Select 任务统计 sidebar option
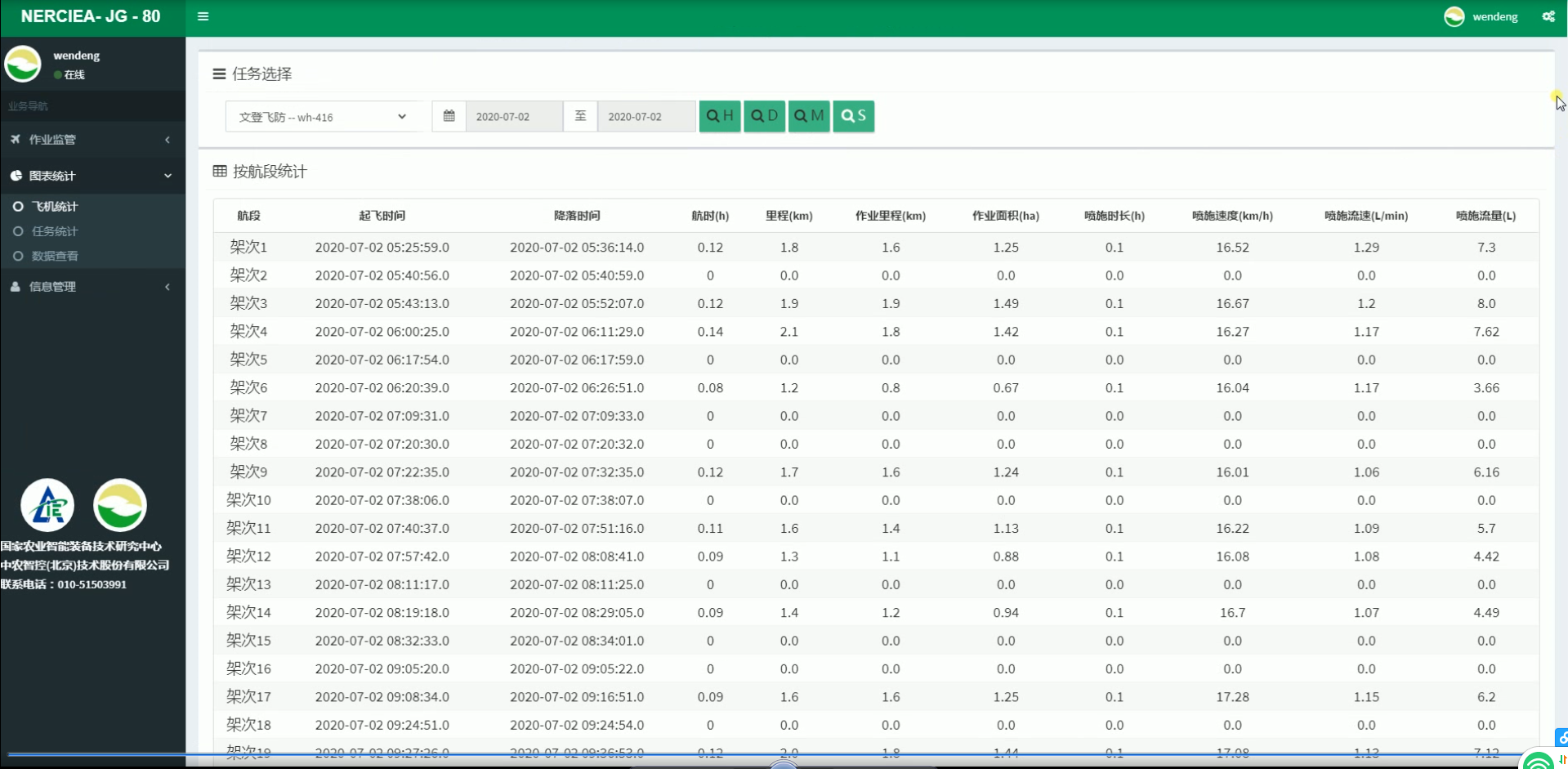The image size is (1568, 769). click(55, 231)
